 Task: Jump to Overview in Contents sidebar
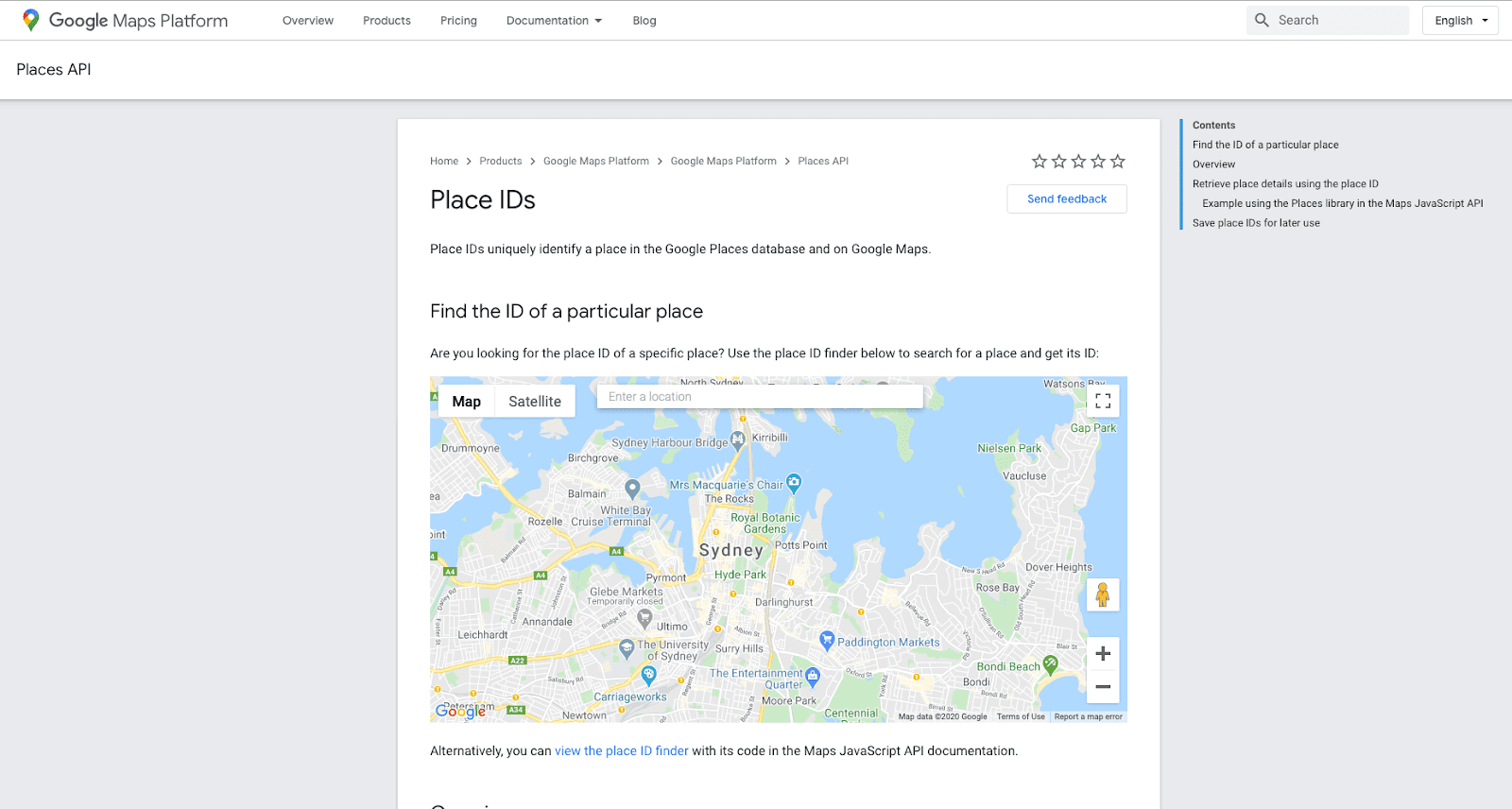(x=1213, y=164)
